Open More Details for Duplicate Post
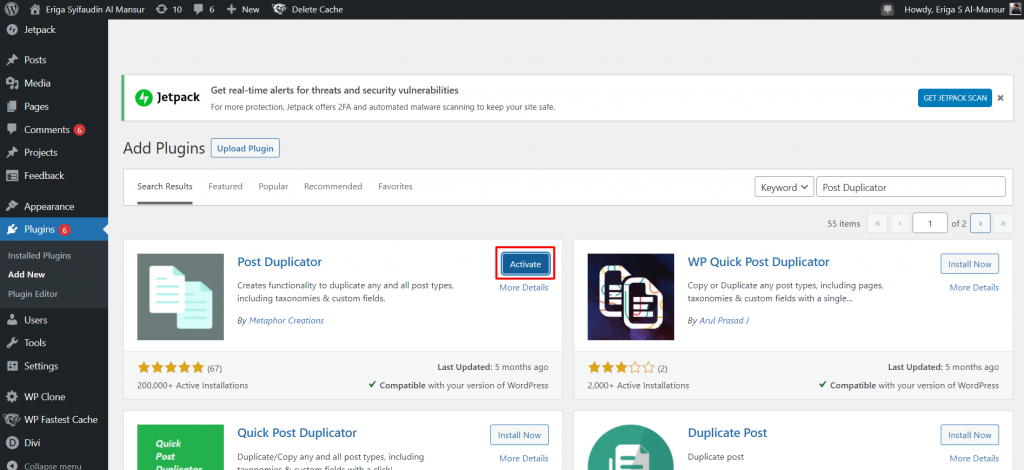1024x470 pixels. point(974,459)
